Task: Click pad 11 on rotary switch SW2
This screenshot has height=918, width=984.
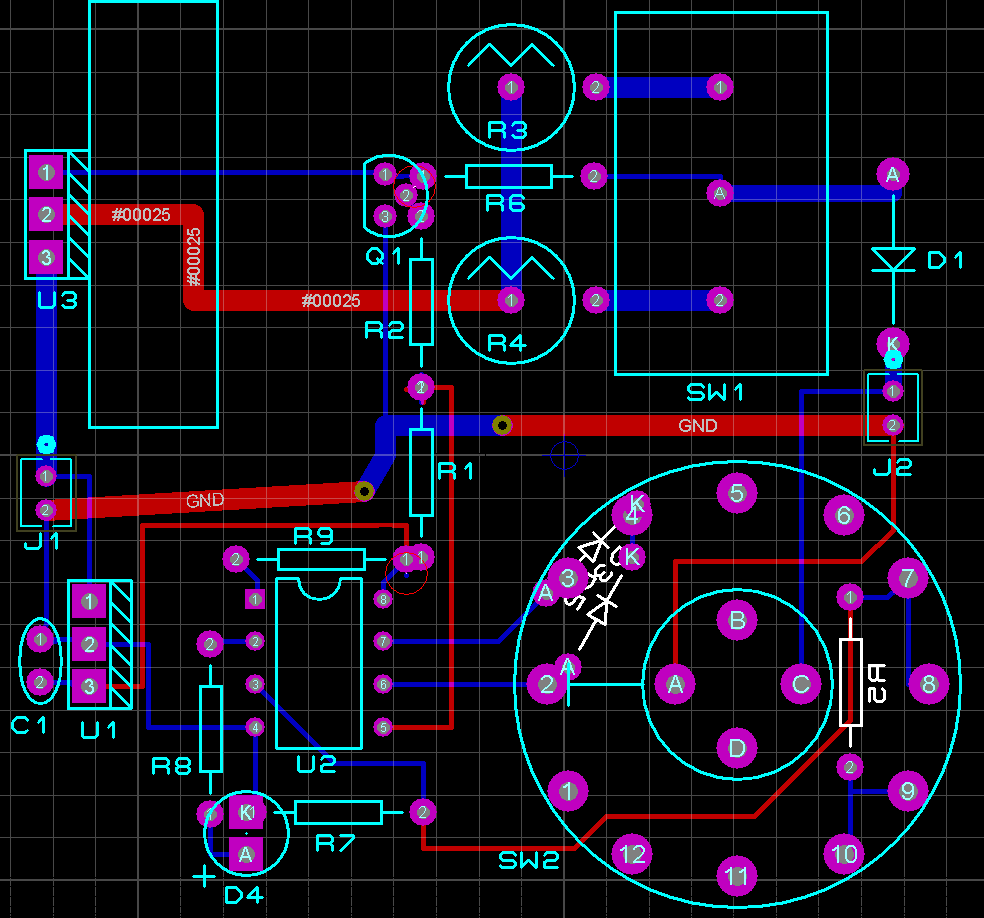Action: 736,877
